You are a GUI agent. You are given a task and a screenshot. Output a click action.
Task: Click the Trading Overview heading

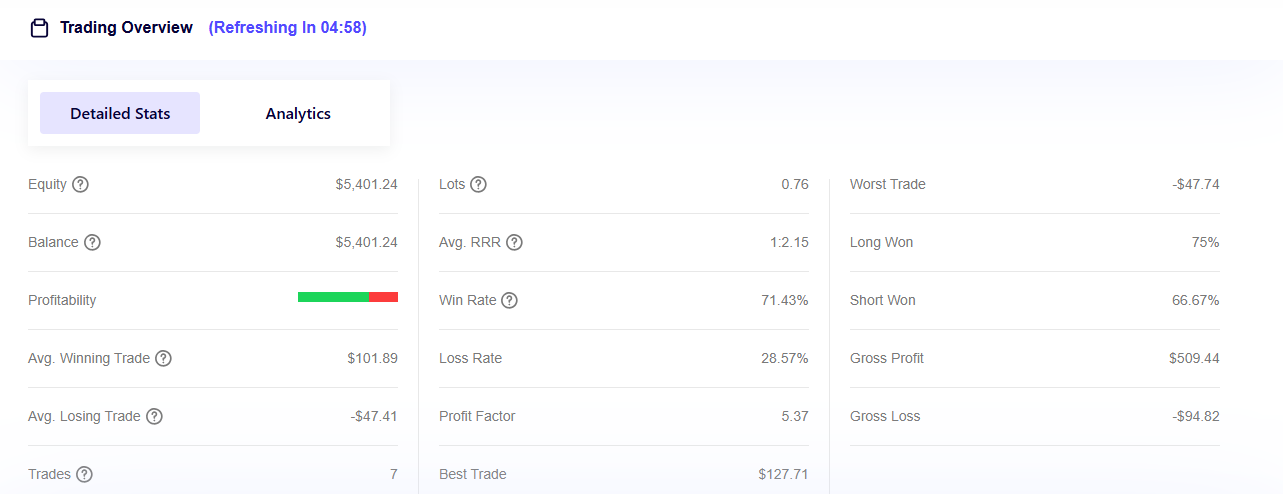(126, 28)
